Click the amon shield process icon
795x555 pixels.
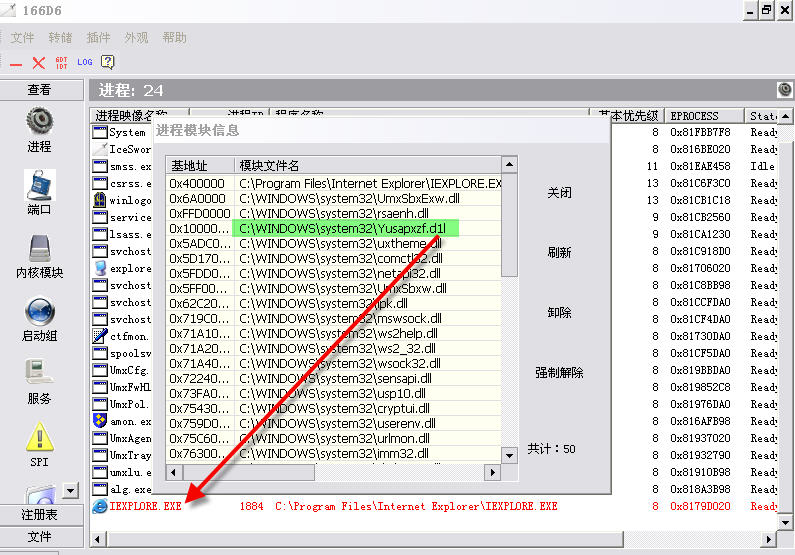click(x=100, y=421)
